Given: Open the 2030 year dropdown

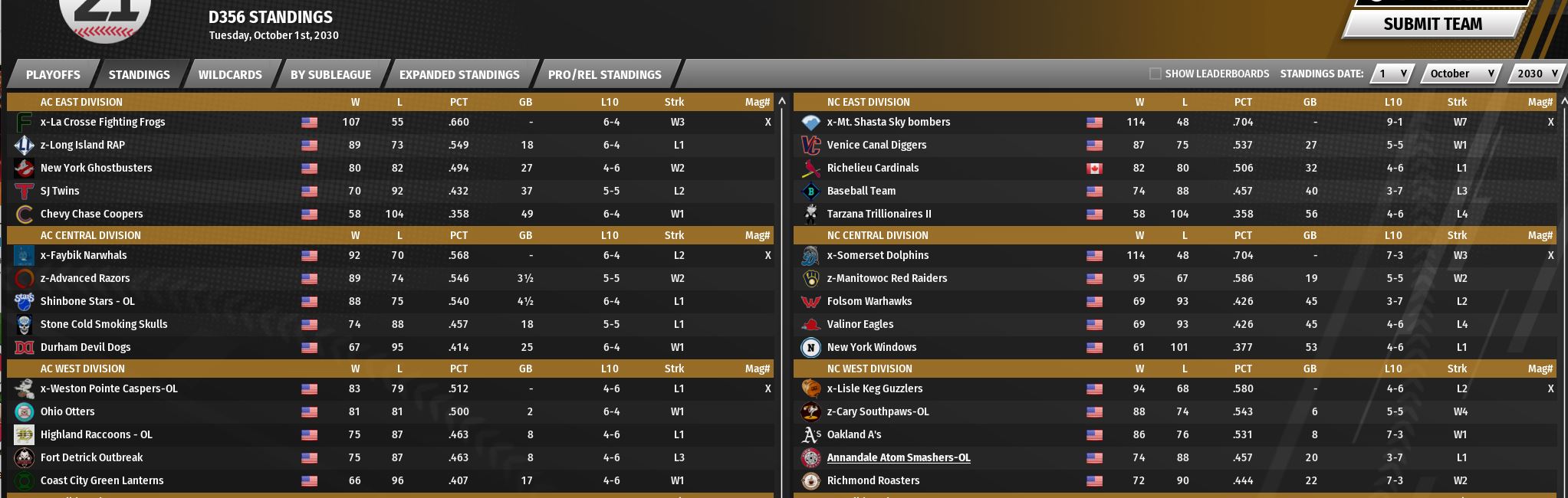Looking at the screenshot, I should pos(1537,74).
